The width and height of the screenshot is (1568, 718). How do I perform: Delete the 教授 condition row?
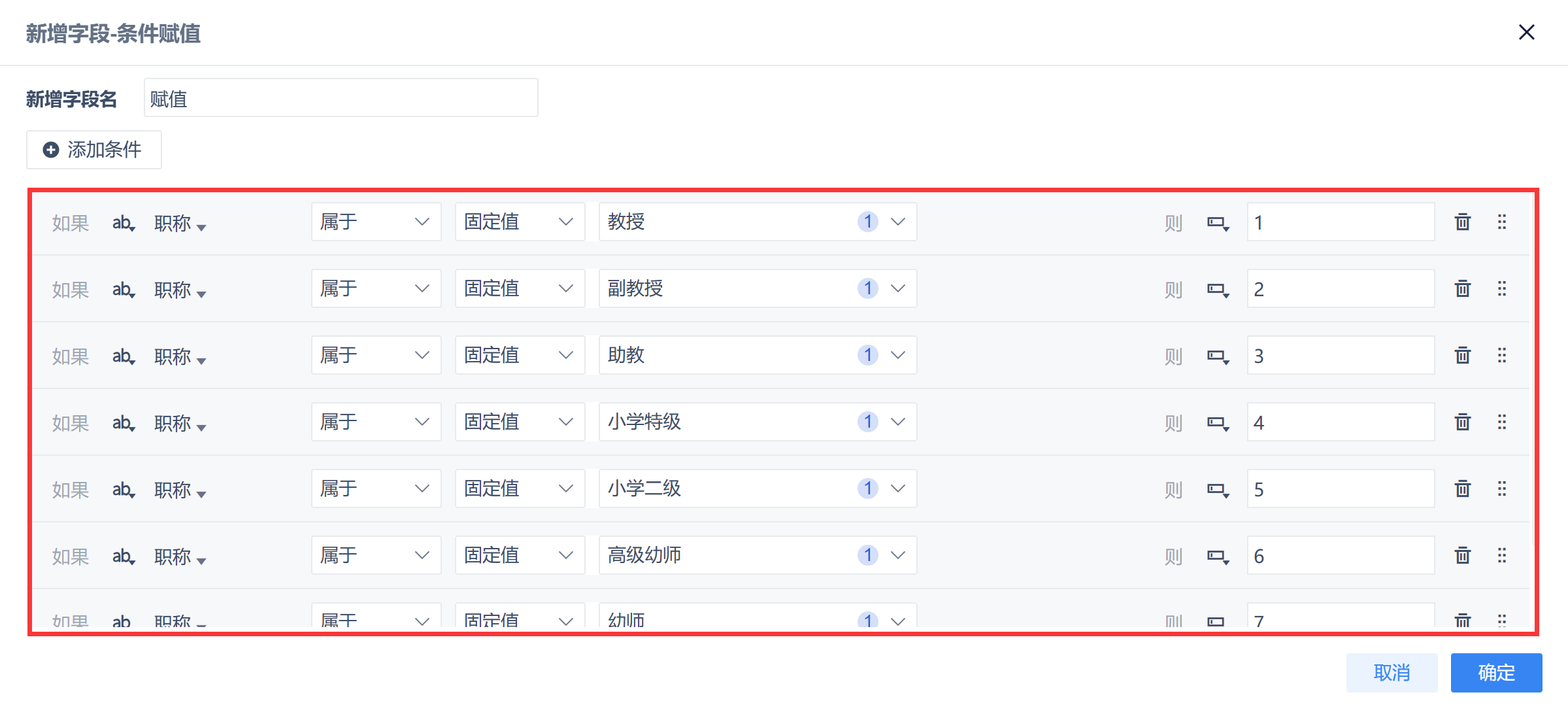point(1462,222)
